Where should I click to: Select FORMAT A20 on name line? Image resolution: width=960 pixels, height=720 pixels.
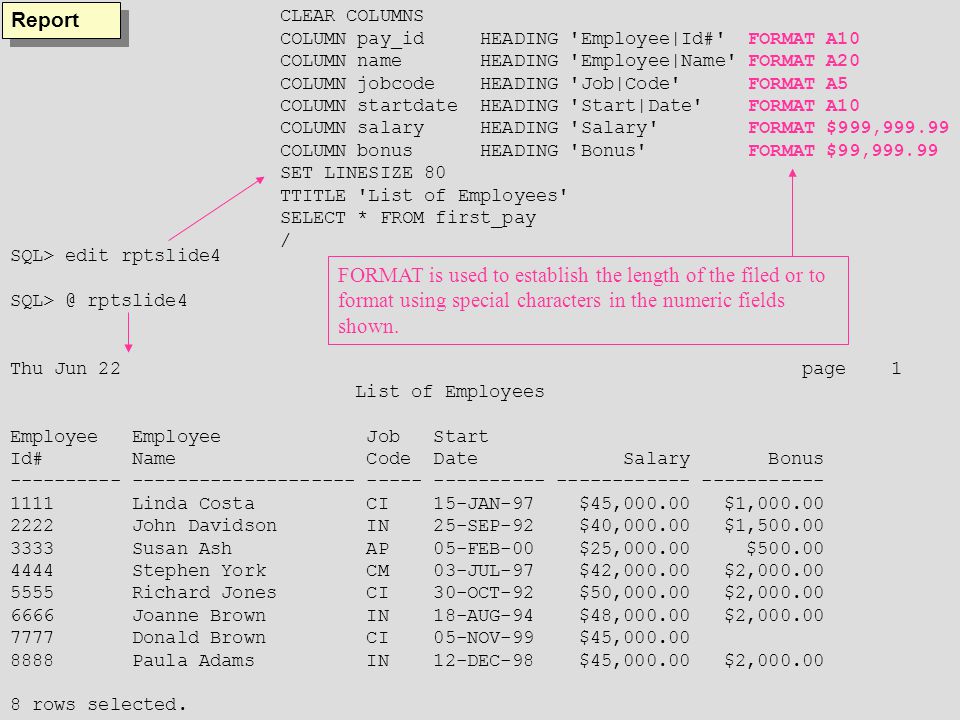point(803,61)
